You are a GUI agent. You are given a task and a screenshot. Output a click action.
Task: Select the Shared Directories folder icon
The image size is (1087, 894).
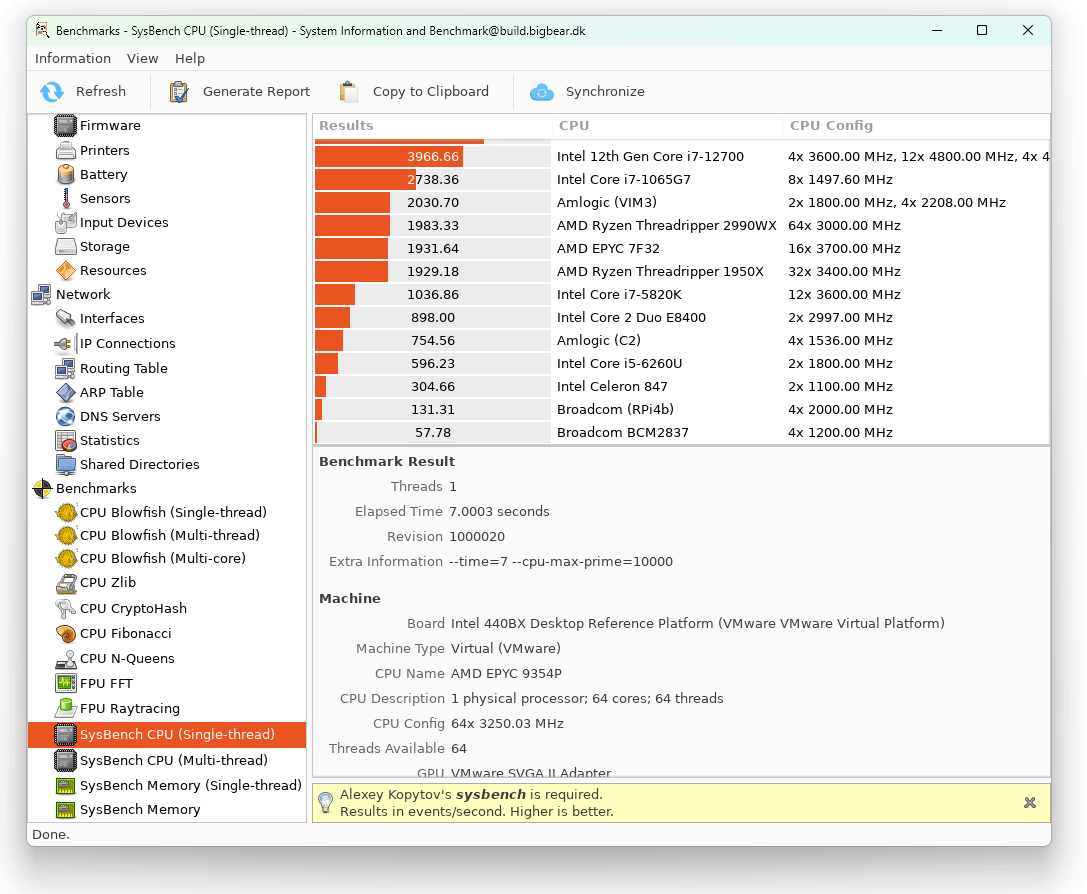pos(65,464)
